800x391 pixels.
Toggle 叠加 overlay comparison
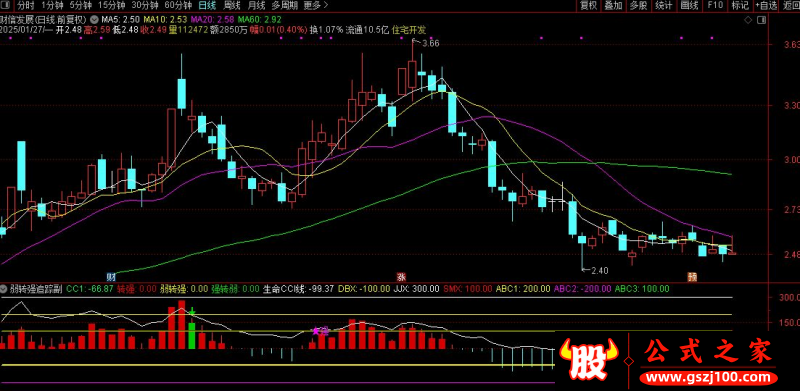coord(613,6)
